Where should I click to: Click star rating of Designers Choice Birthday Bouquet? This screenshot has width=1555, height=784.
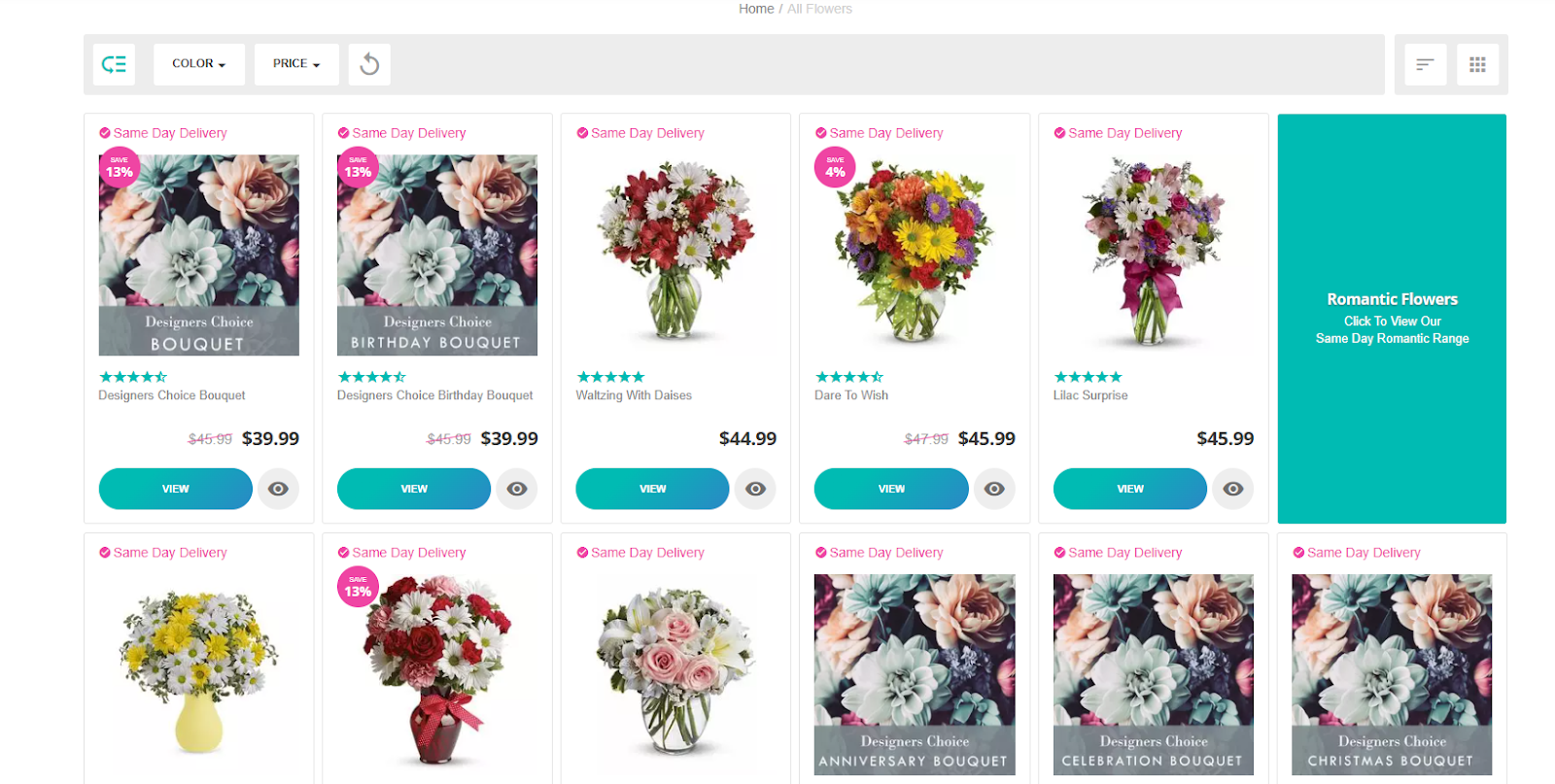372,377
